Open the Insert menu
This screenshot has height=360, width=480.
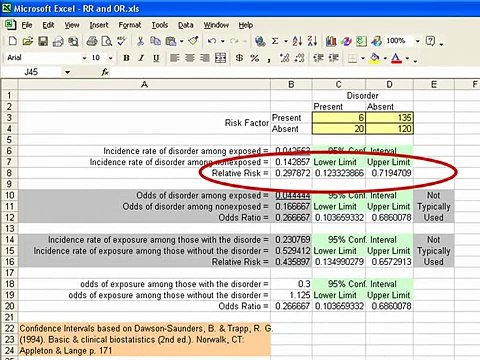(x=99, y=25)
